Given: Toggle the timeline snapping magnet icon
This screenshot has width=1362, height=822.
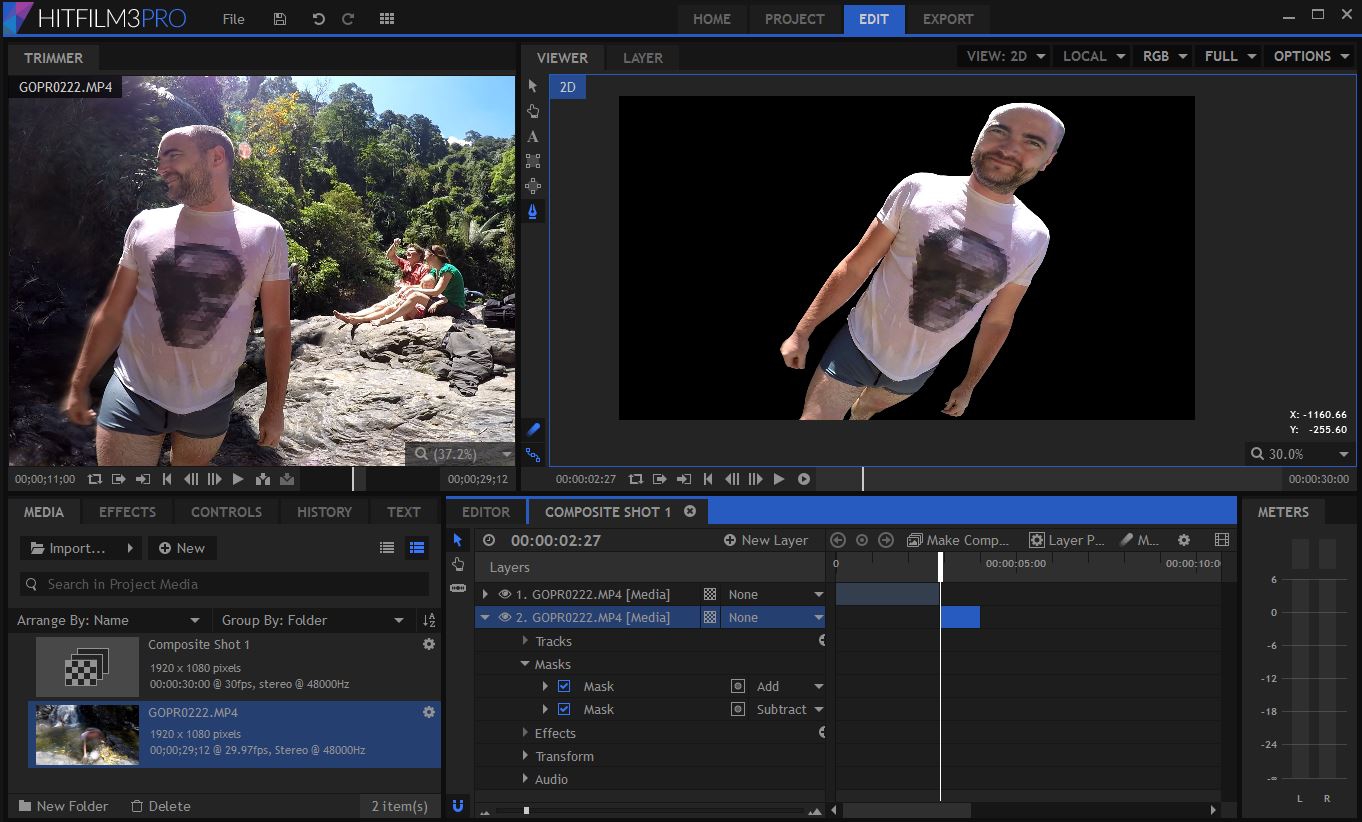Looking at the screenshot, I should [458, 805].
